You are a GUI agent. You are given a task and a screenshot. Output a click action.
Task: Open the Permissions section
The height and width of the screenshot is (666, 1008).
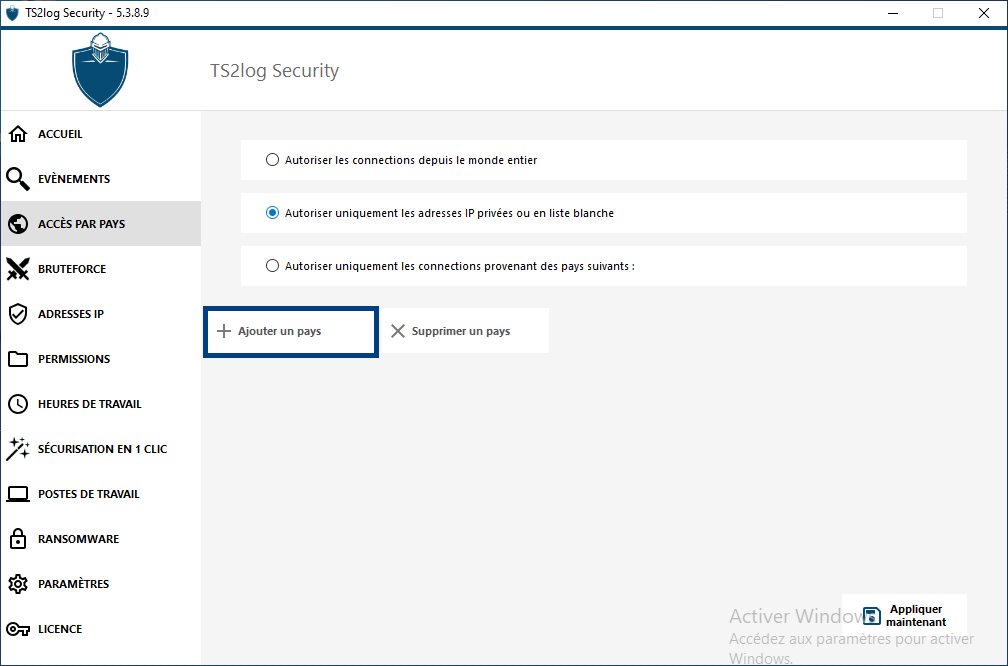101,359
